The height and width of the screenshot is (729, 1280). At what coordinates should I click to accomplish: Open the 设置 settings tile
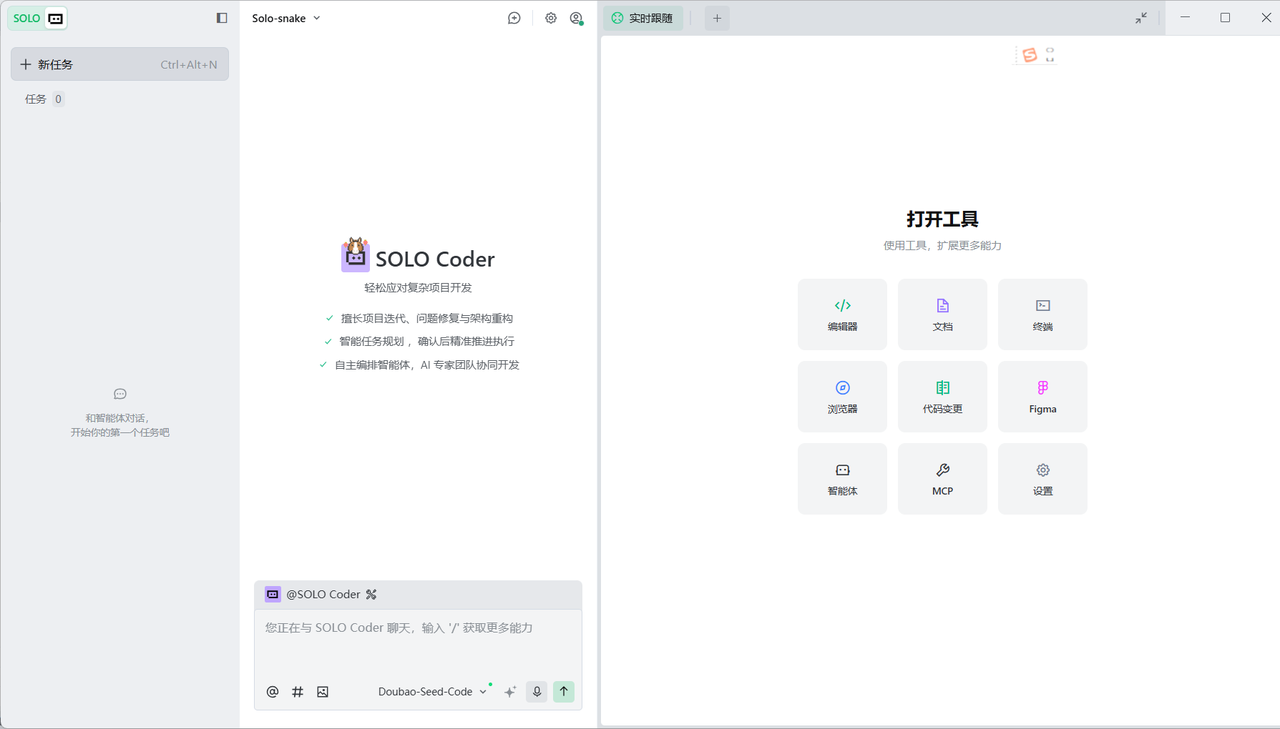coord(1042,478)
